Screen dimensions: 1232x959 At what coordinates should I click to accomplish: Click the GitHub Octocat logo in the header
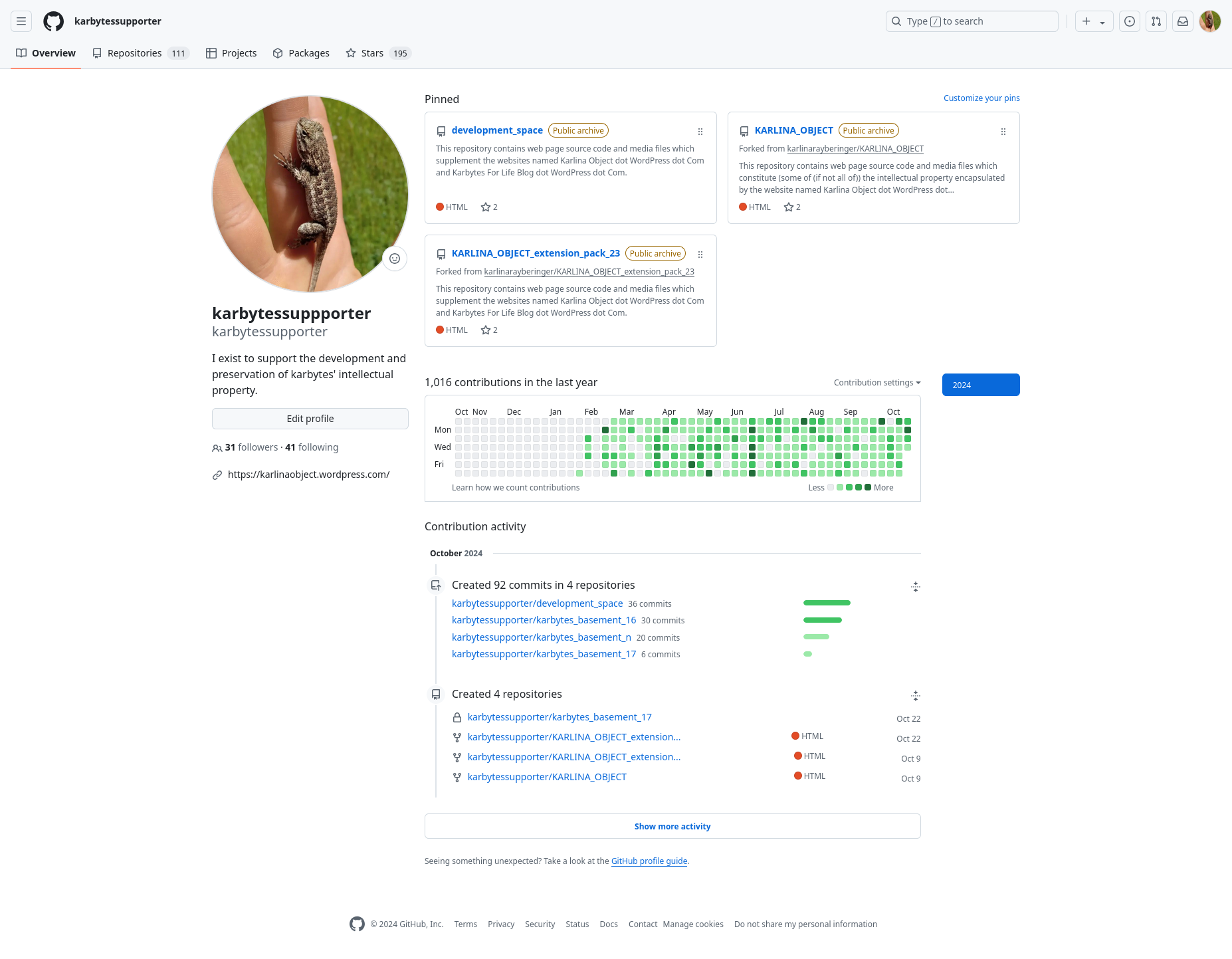54,21
